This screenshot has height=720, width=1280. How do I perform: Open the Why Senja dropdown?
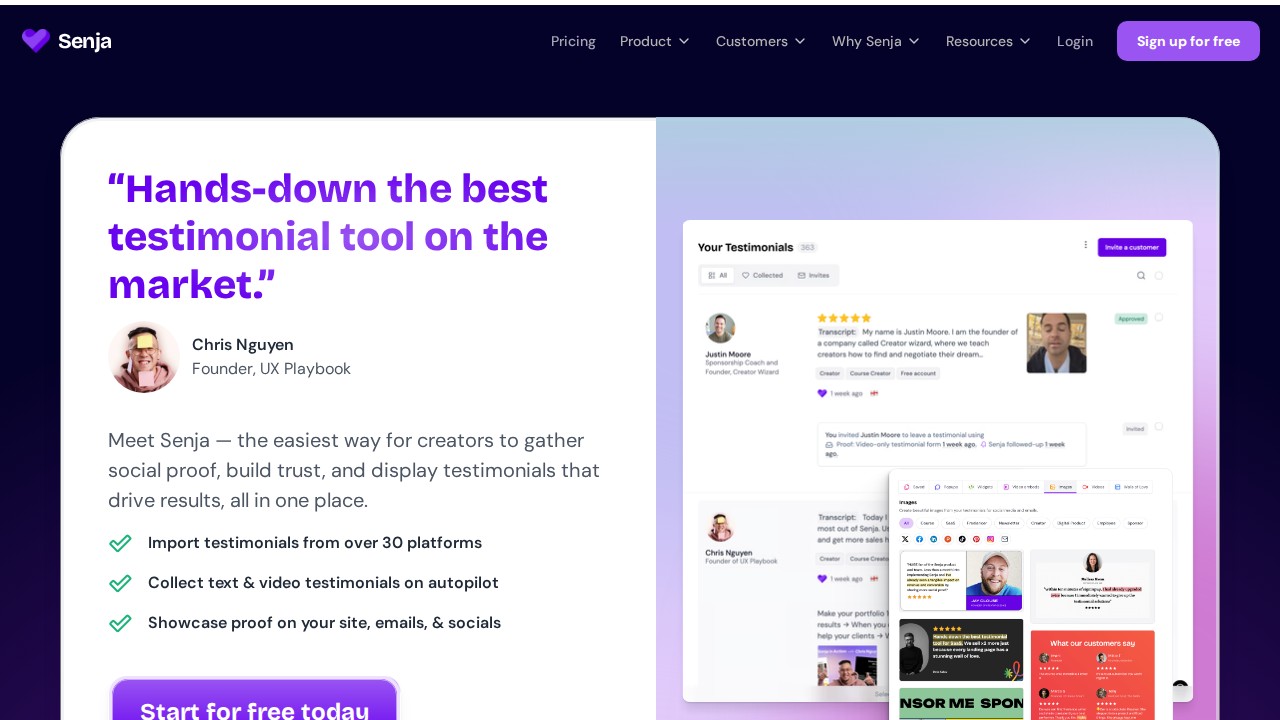point(876,41)
